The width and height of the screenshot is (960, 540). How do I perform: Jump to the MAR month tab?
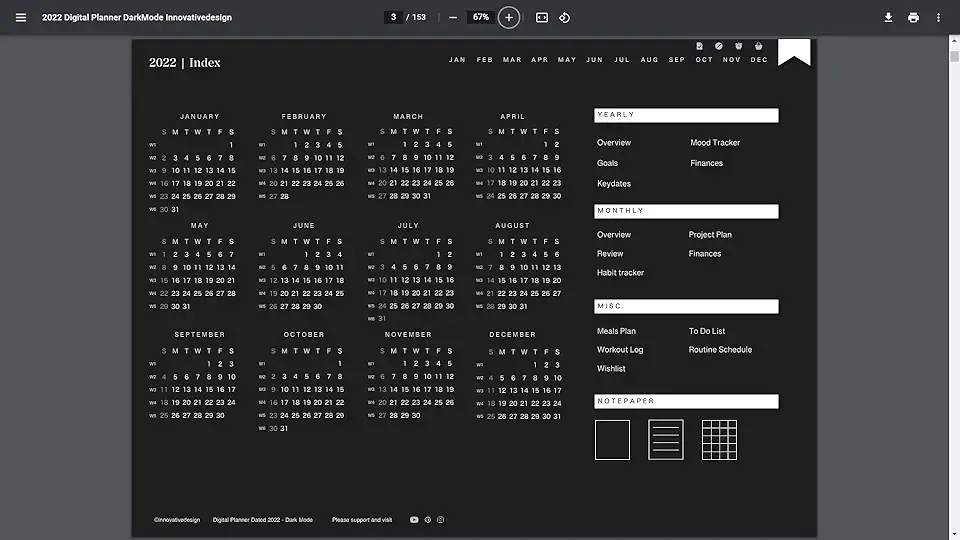click(512, 60)
